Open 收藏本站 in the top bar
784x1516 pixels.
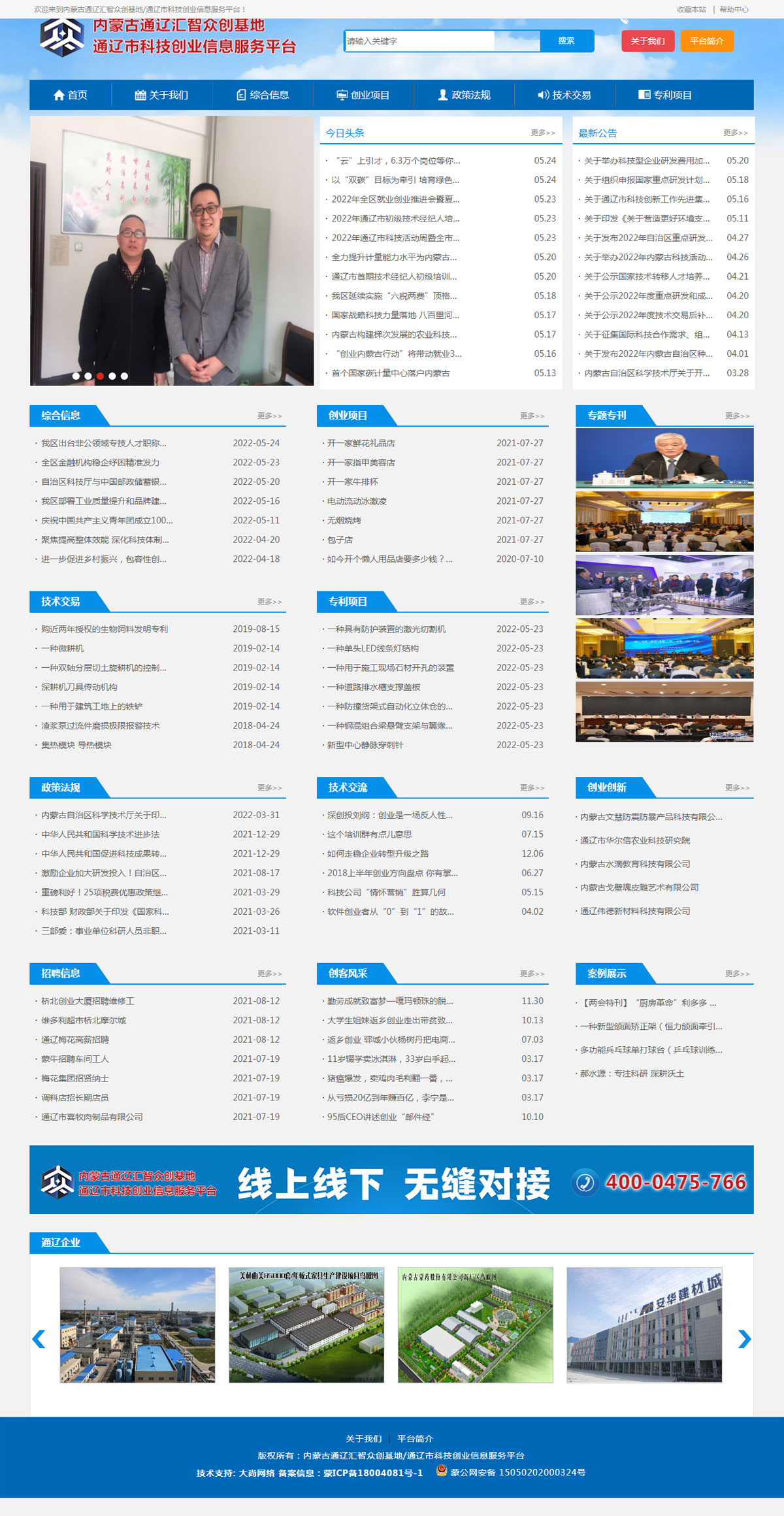coord(691,10)
